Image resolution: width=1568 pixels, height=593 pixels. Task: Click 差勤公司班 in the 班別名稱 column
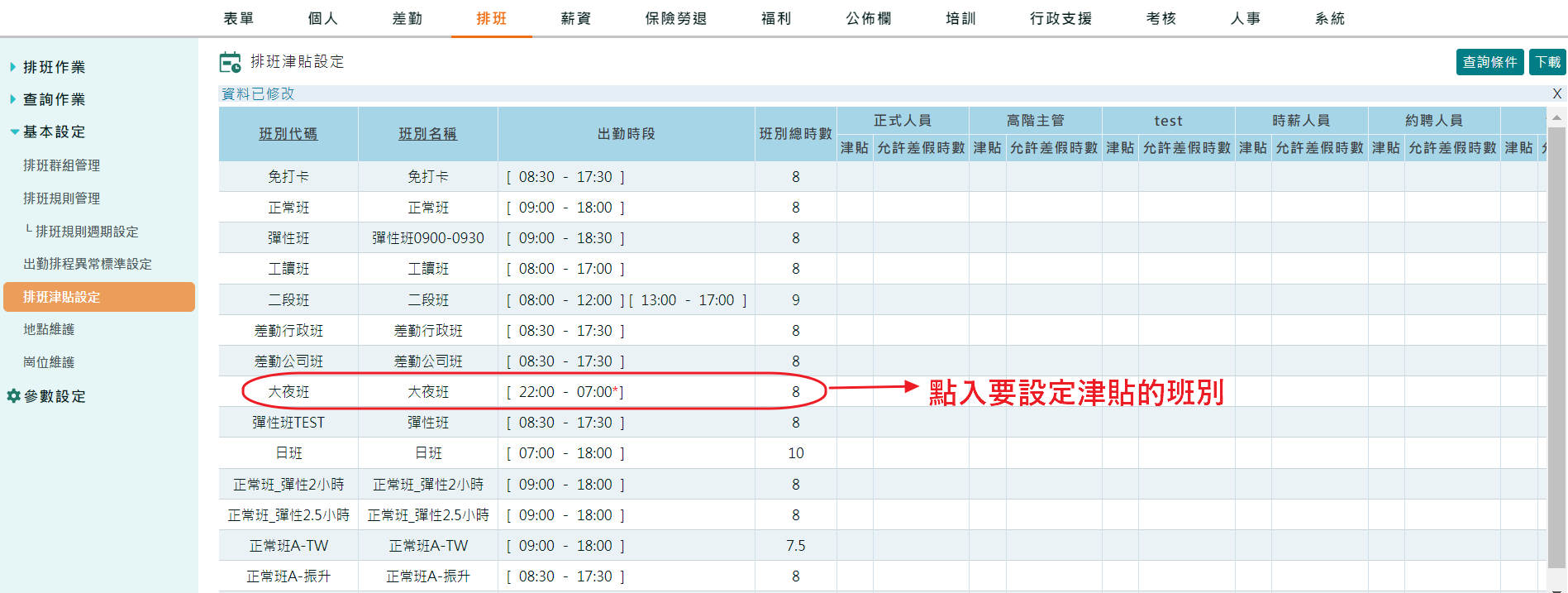tap(428, 361)
